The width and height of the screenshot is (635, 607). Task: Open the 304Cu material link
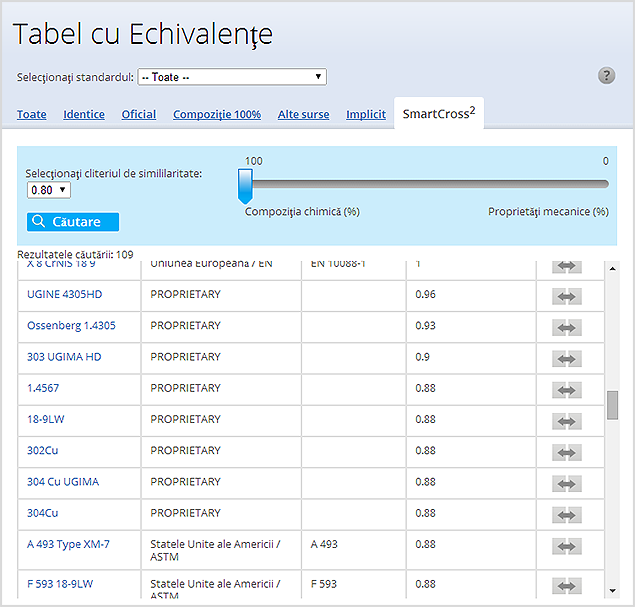pos(43,513)
